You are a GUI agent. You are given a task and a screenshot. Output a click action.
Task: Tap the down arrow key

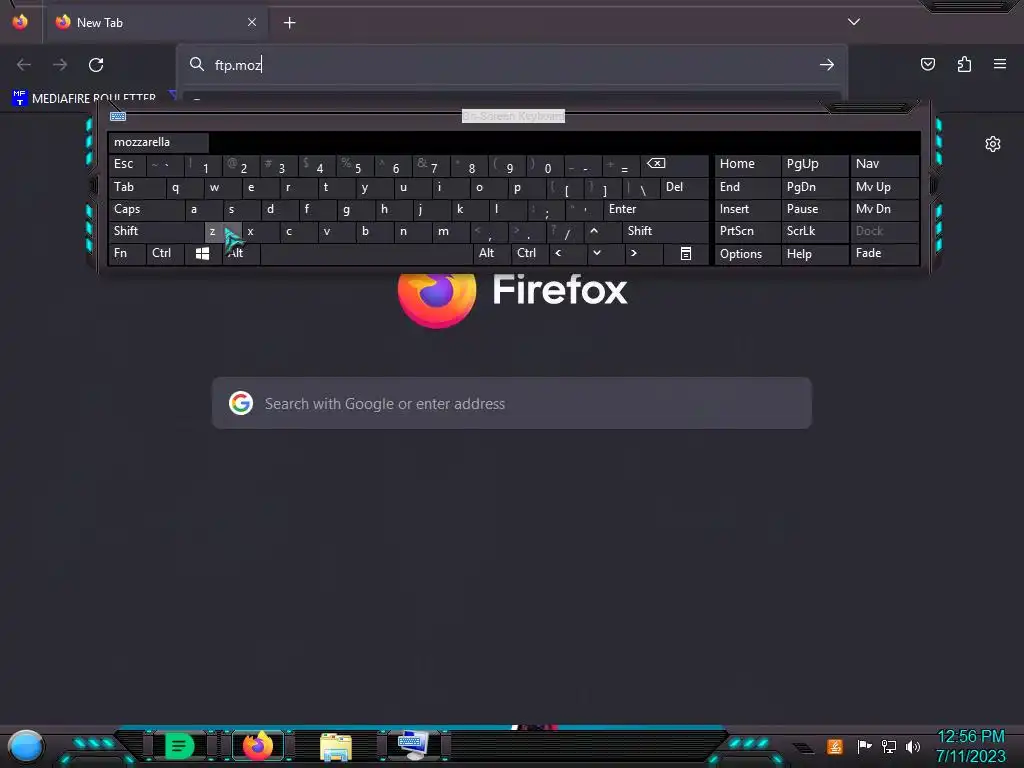click(x=605, y=253)
